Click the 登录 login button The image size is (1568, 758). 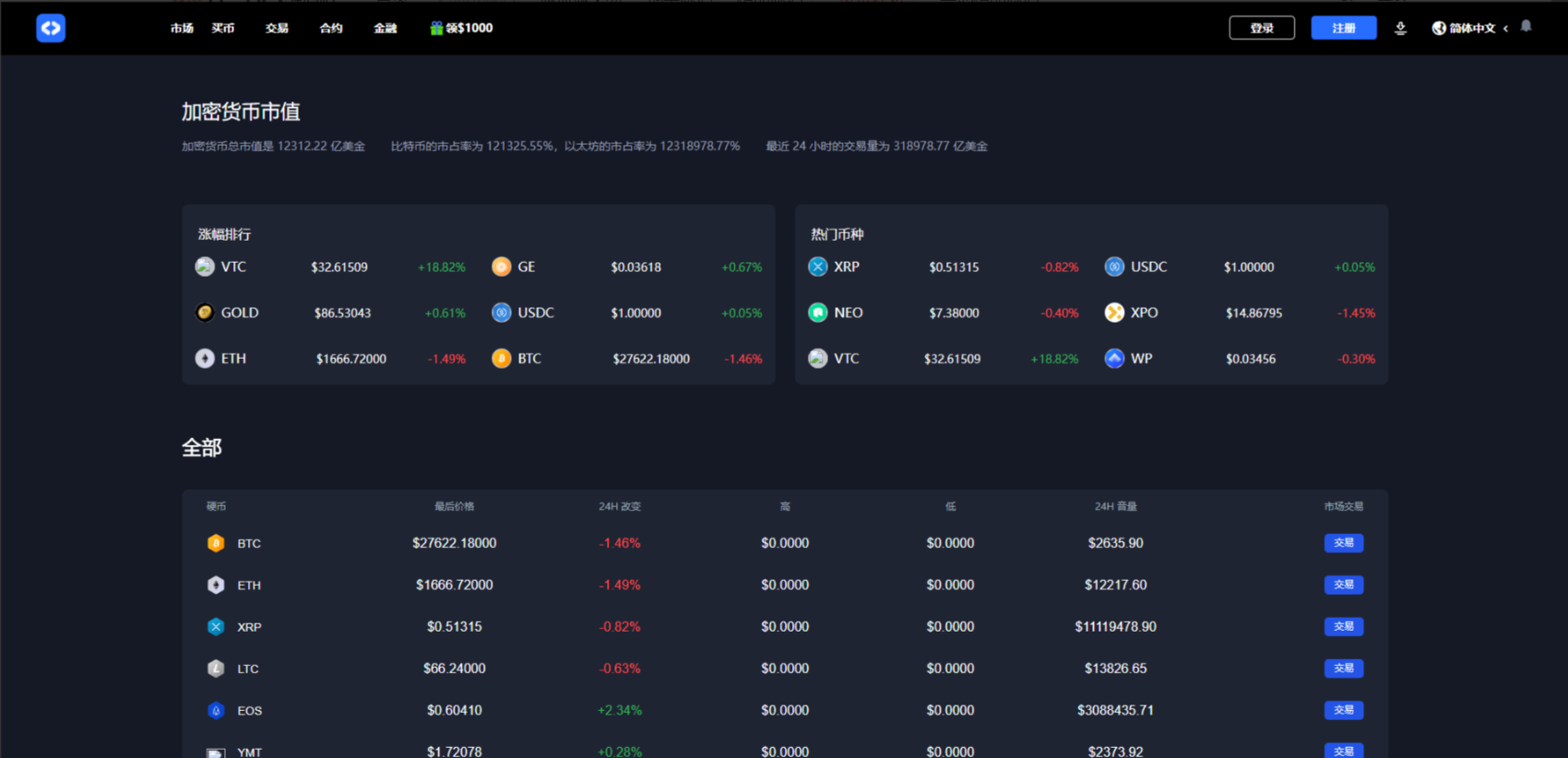[x=1261, y=29]
